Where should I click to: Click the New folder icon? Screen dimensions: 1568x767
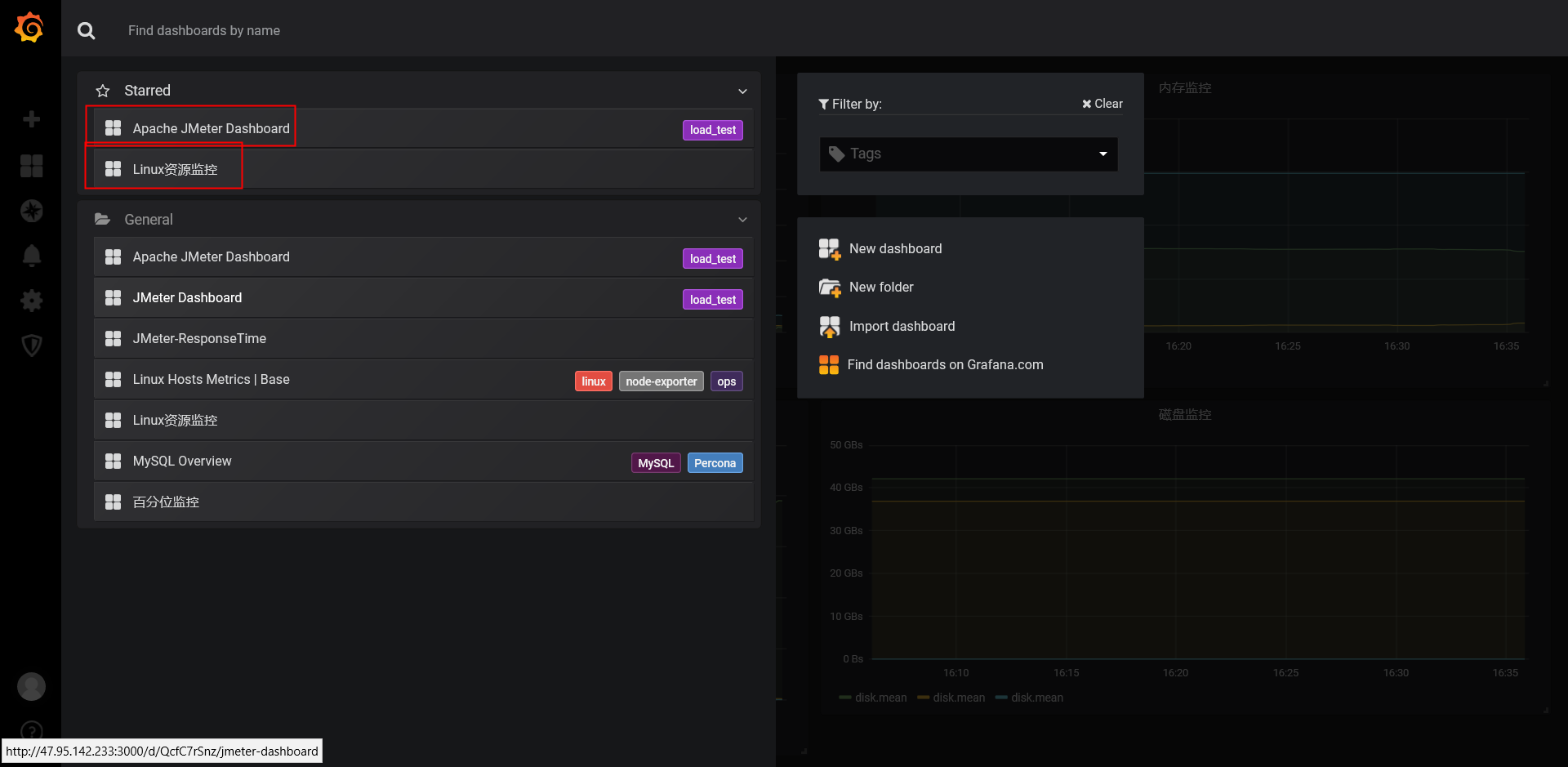pos(829,288)
